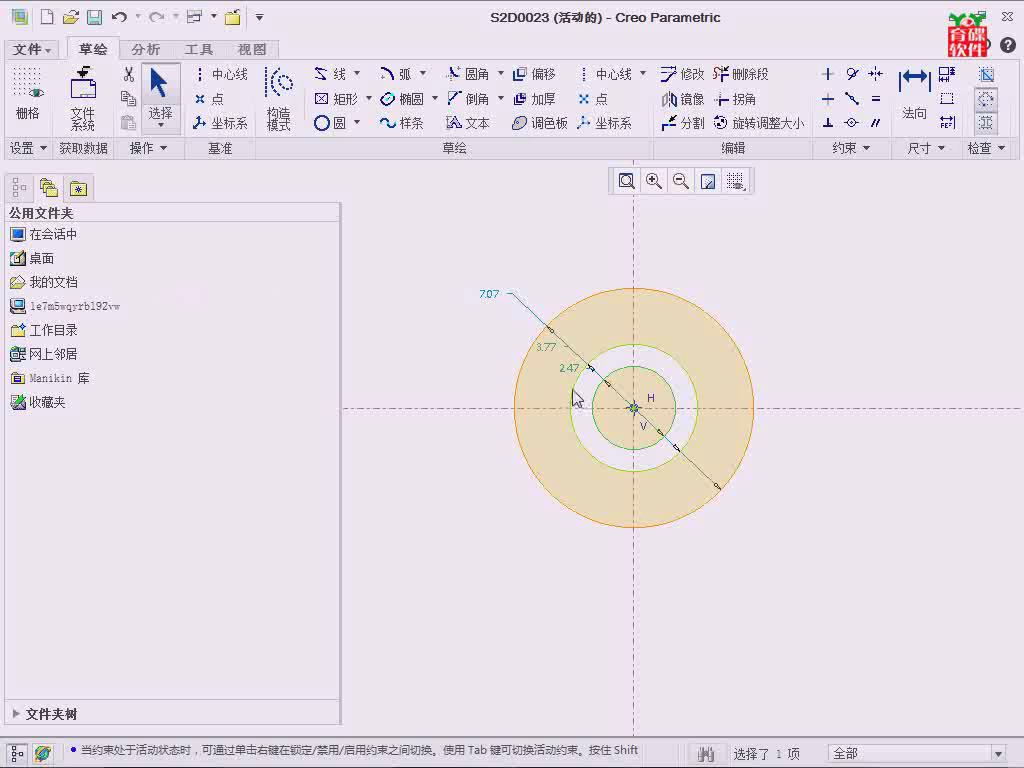Switch to the Sketch (草绘) tab
This screenshot has height=768, width=1024.
93,49
